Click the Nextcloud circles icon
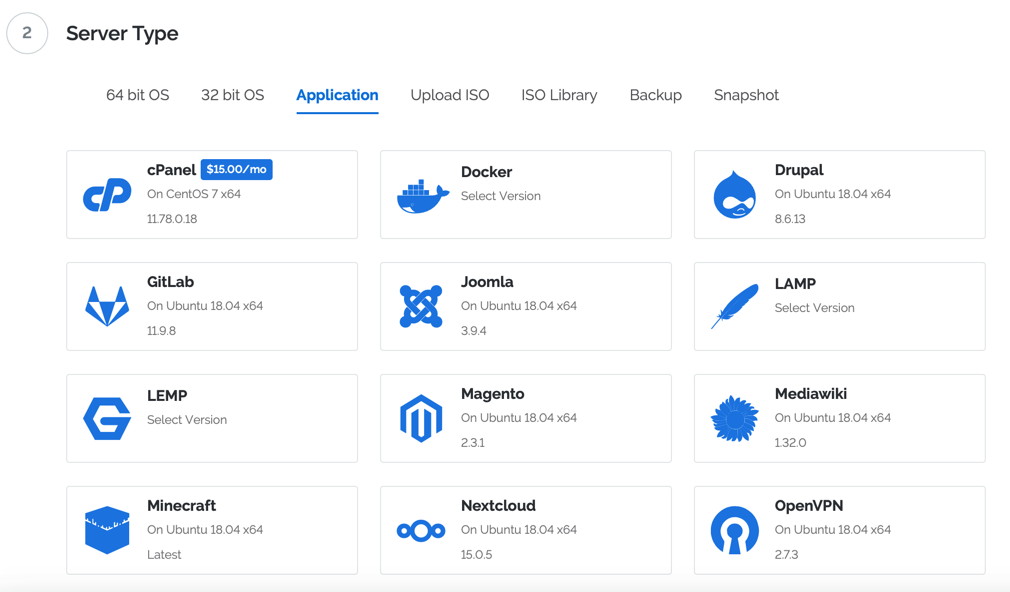The image size is (1010, 592). (421, 531)
